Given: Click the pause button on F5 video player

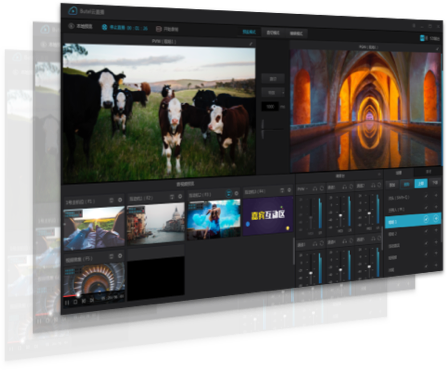Looking at the screenshot, I should coord(67,302).
